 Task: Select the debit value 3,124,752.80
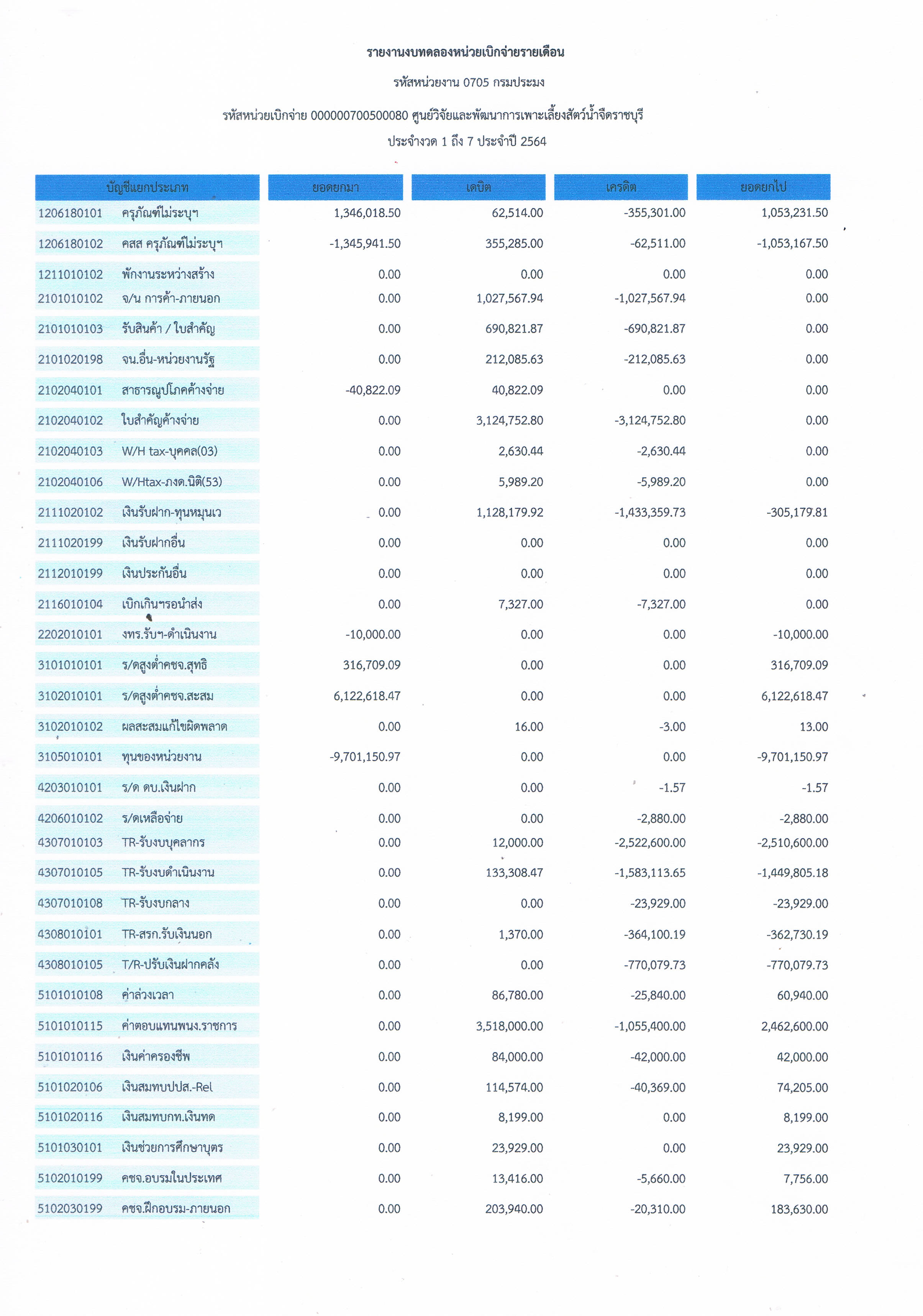(509, 421)
